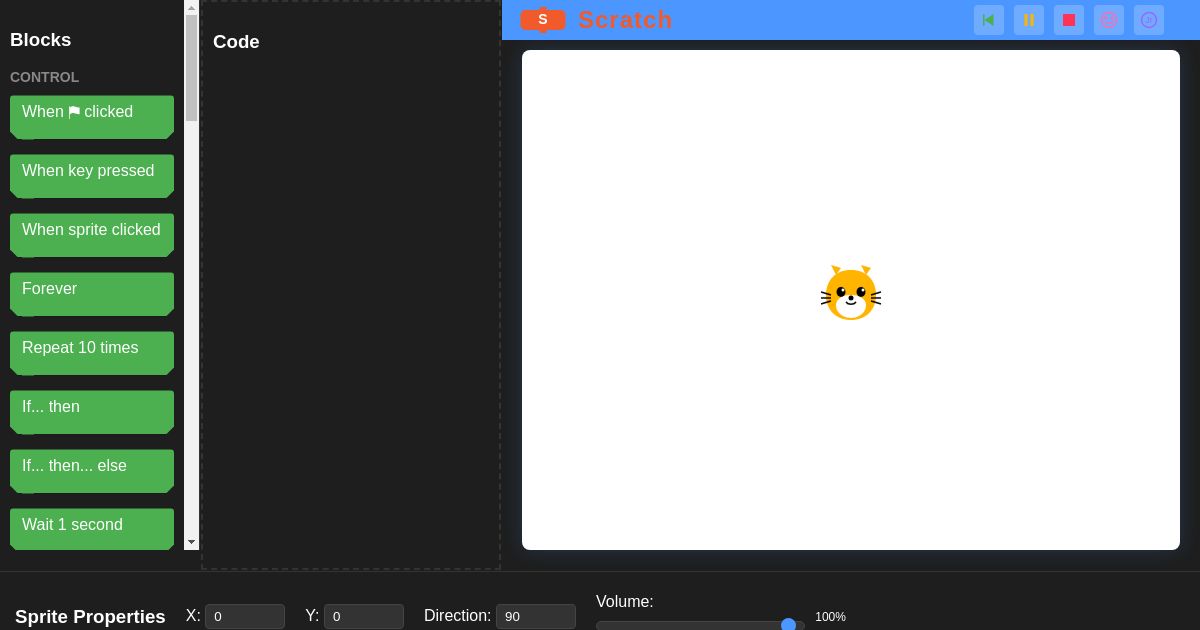Viewport: 1200px width, 630px height.
Task: Add the 'Wait 1 second' block
Action: (x=92, y=530)
